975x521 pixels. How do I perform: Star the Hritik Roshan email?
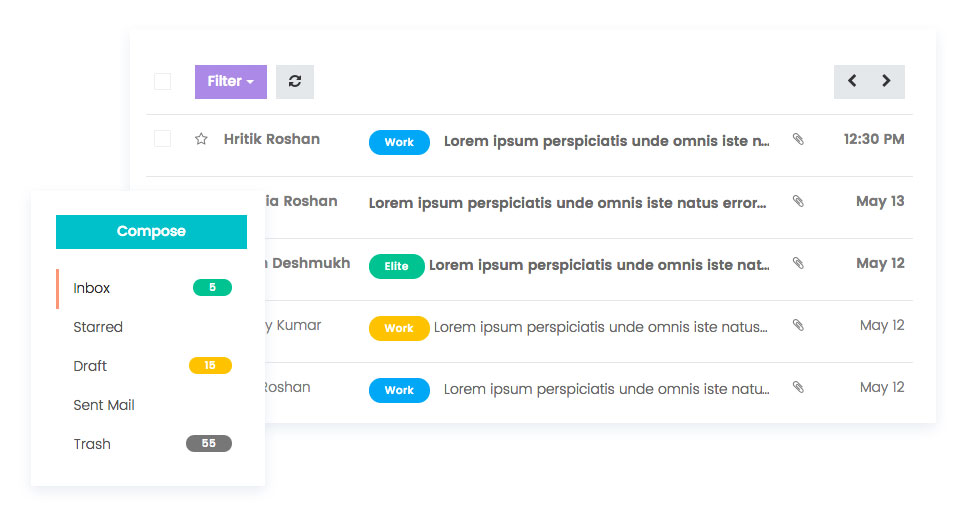click(201, 139)
